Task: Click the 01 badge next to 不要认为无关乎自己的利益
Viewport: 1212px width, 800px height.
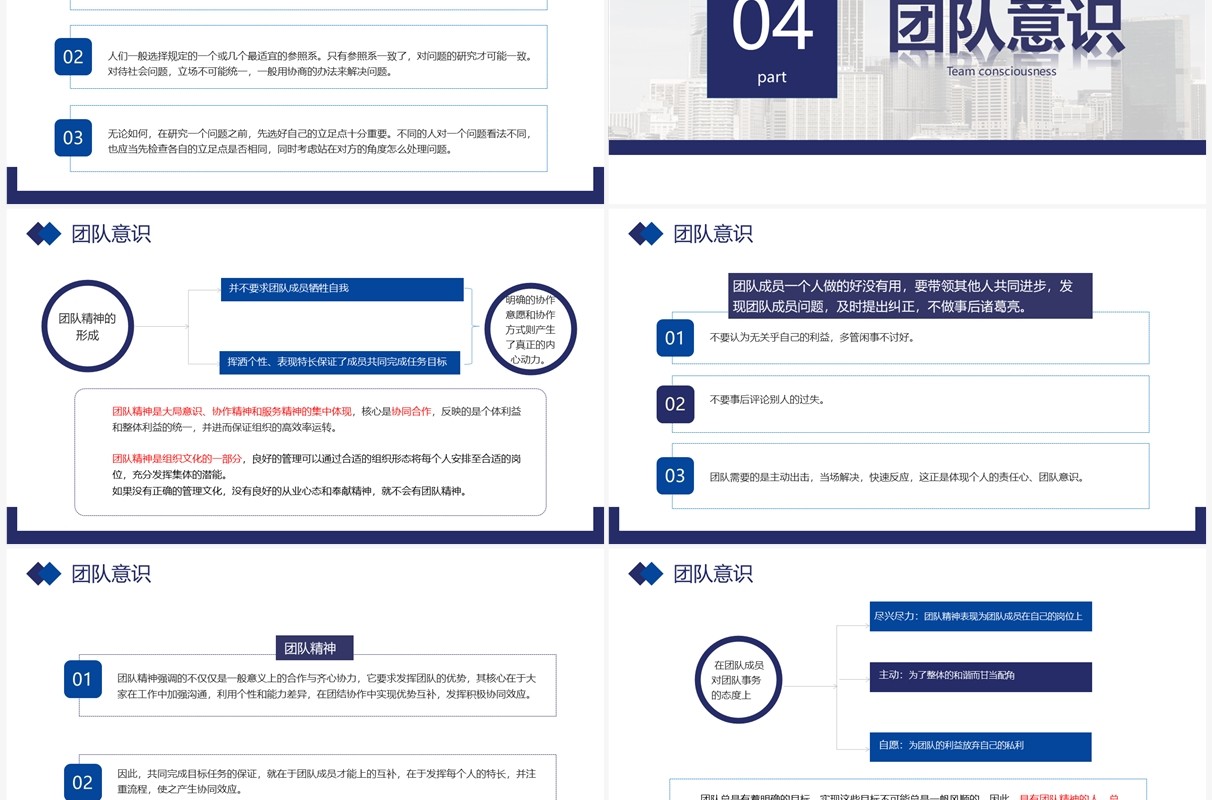Action: click(x=675, y=338)
